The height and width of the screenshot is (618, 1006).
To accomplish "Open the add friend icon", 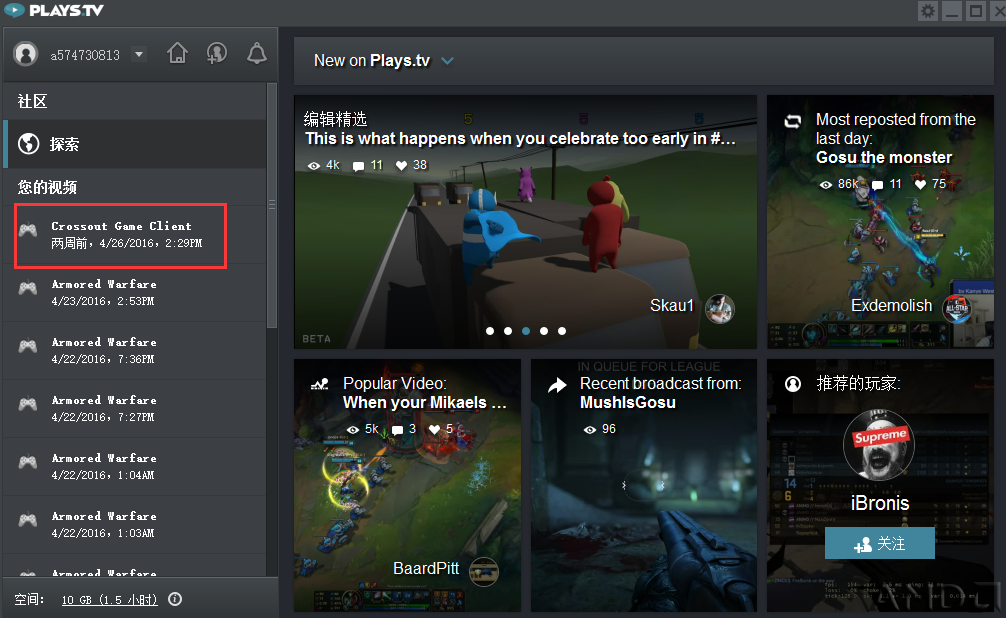I will click(x=217, y=53).
